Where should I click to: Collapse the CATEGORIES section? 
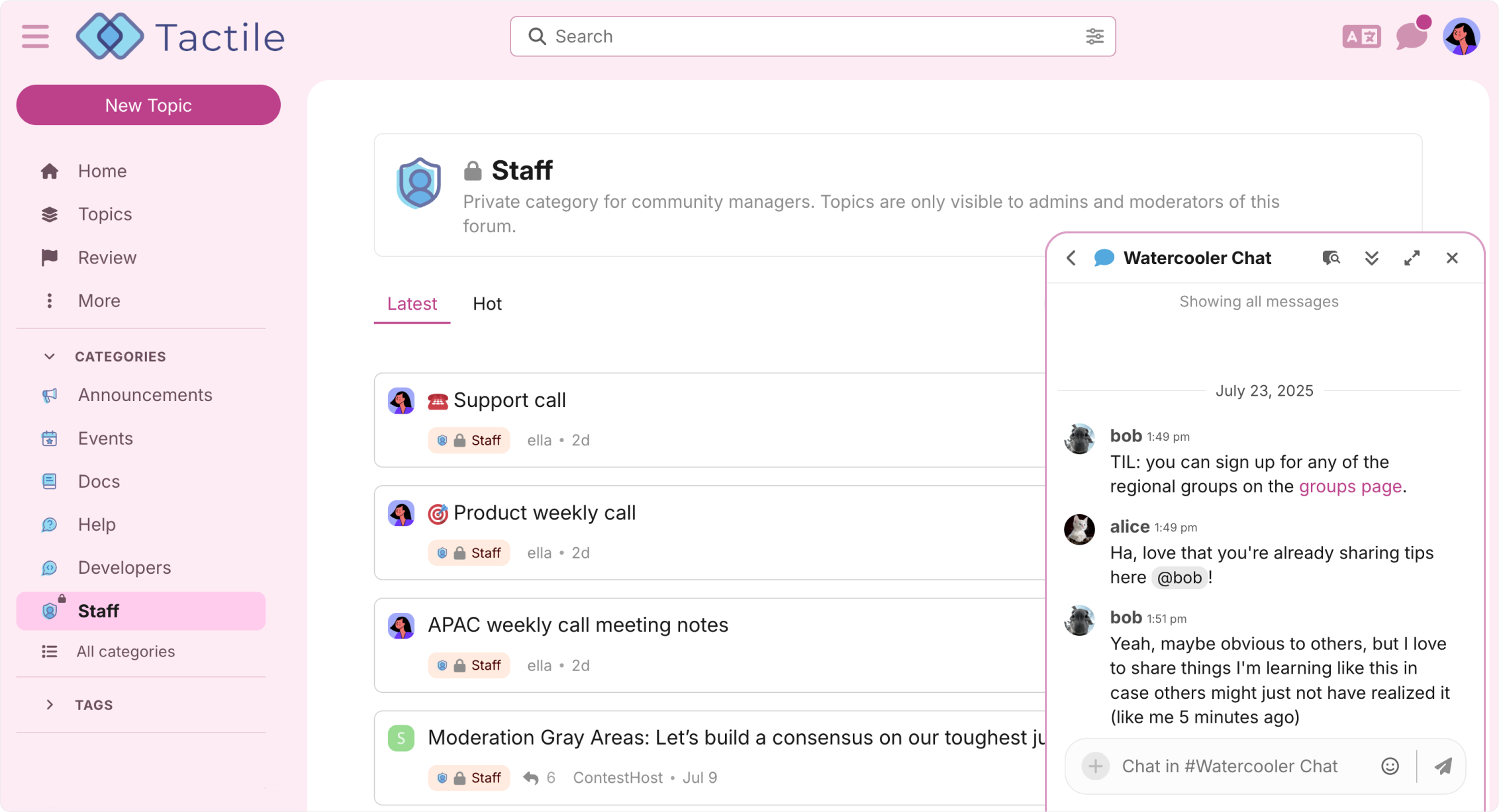[50, 356]
